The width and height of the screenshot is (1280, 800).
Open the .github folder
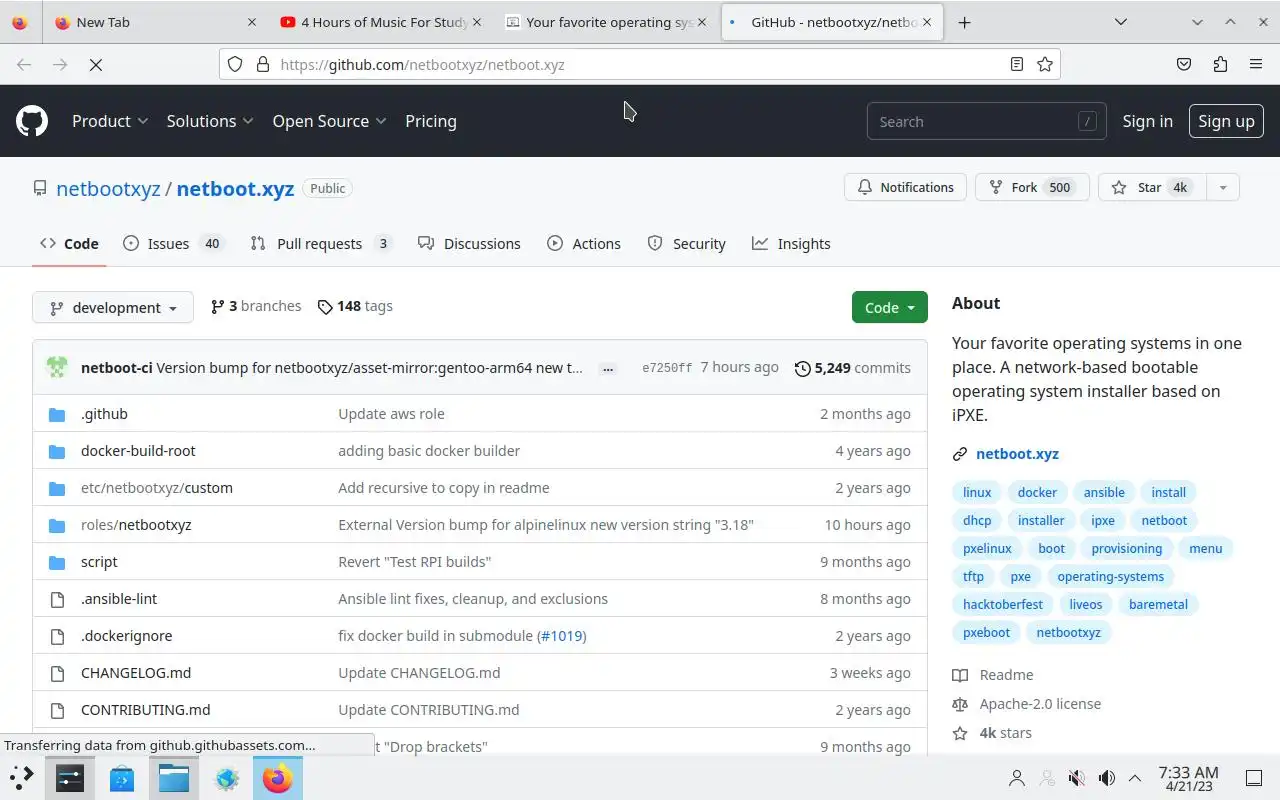point(104,413)
